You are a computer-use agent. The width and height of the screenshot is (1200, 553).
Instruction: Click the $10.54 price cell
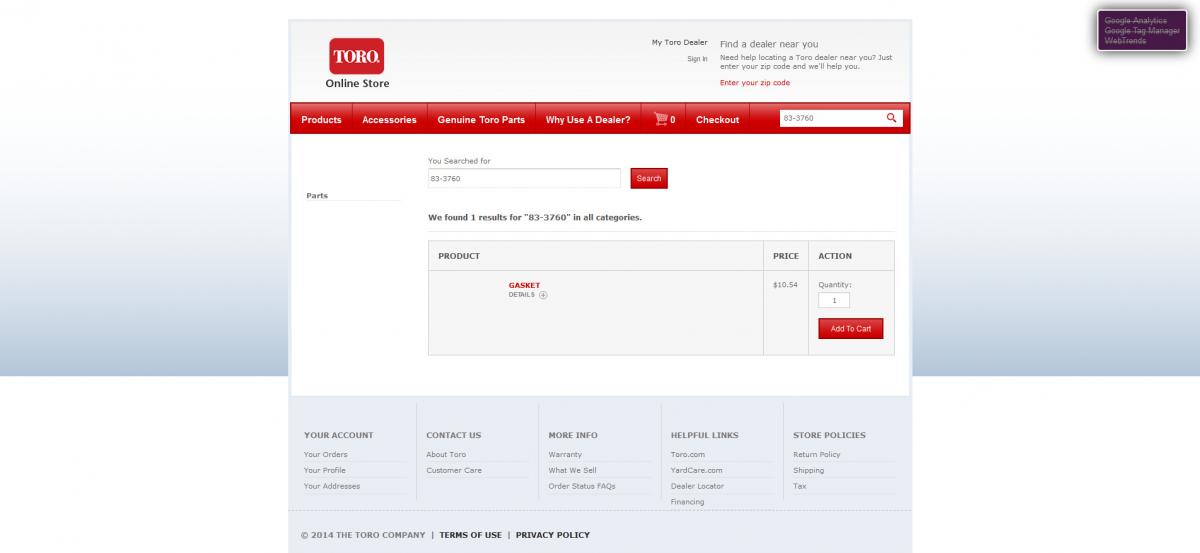[785, 285]
